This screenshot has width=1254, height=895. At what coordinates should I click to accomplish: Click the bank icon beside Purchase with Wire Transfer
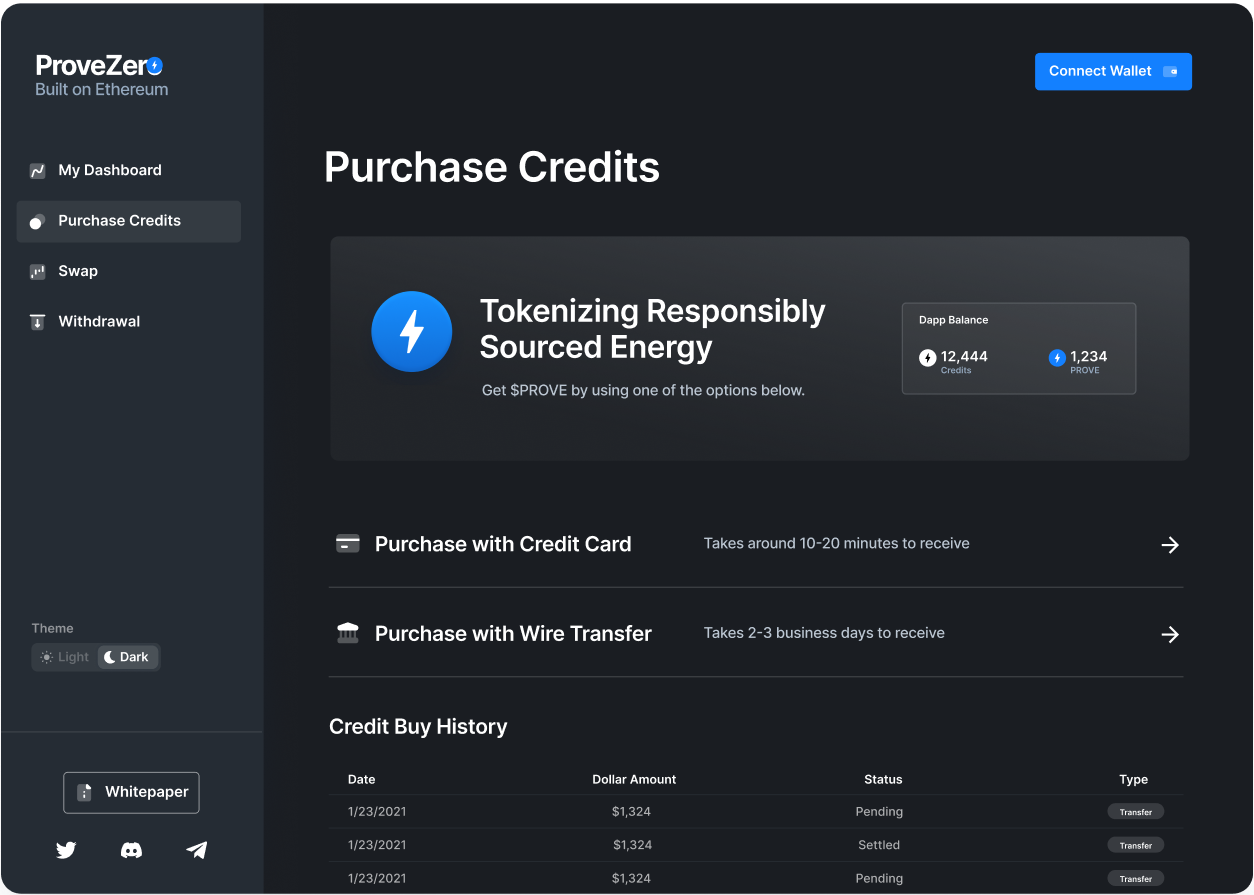click(347, 634)
